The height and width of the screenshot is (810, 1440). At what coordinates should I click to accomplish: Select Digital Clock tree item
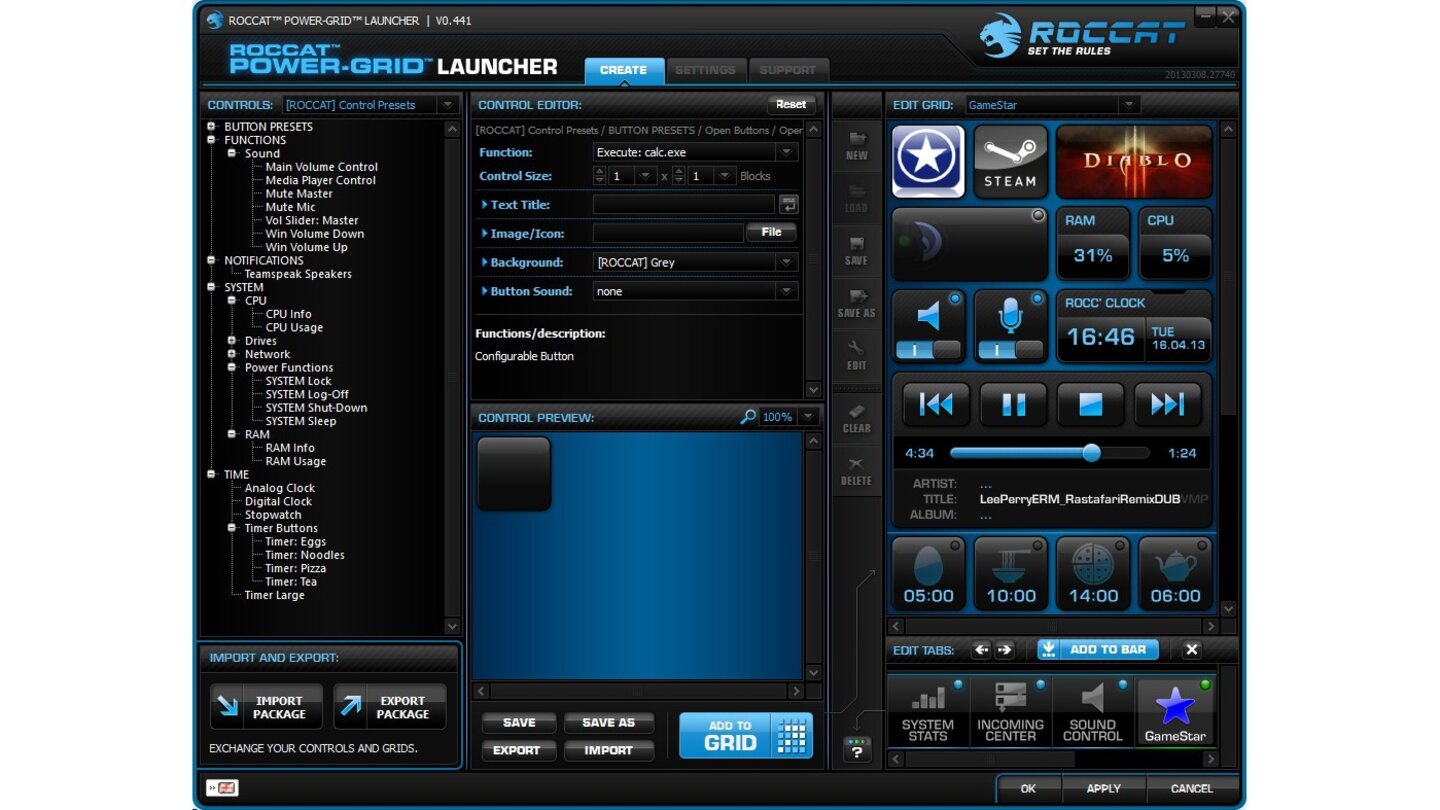click(x=278, y=502)
